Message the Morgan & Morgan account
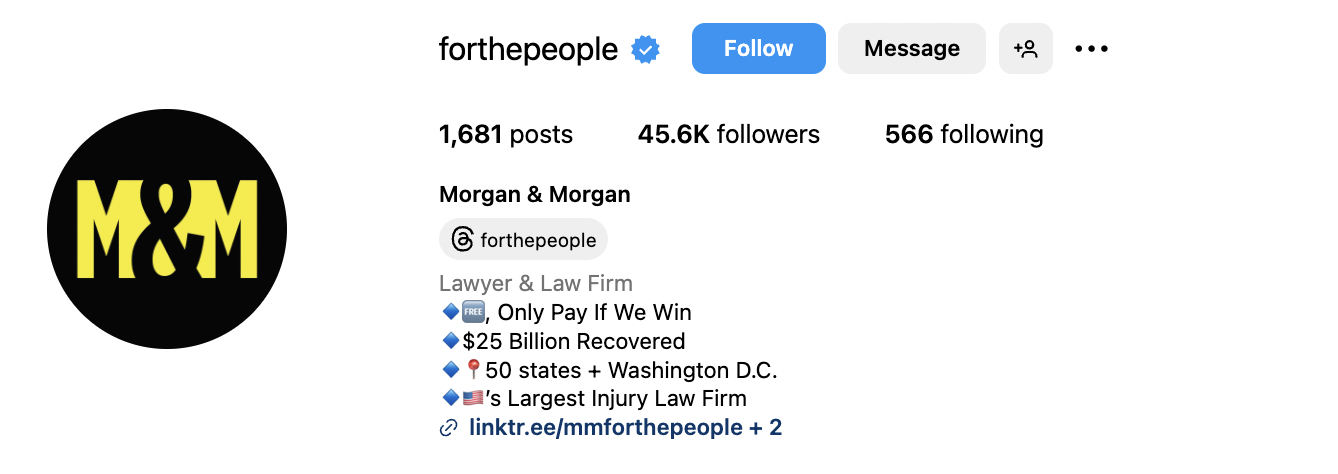1338x474 pixels. click(912, 48)
